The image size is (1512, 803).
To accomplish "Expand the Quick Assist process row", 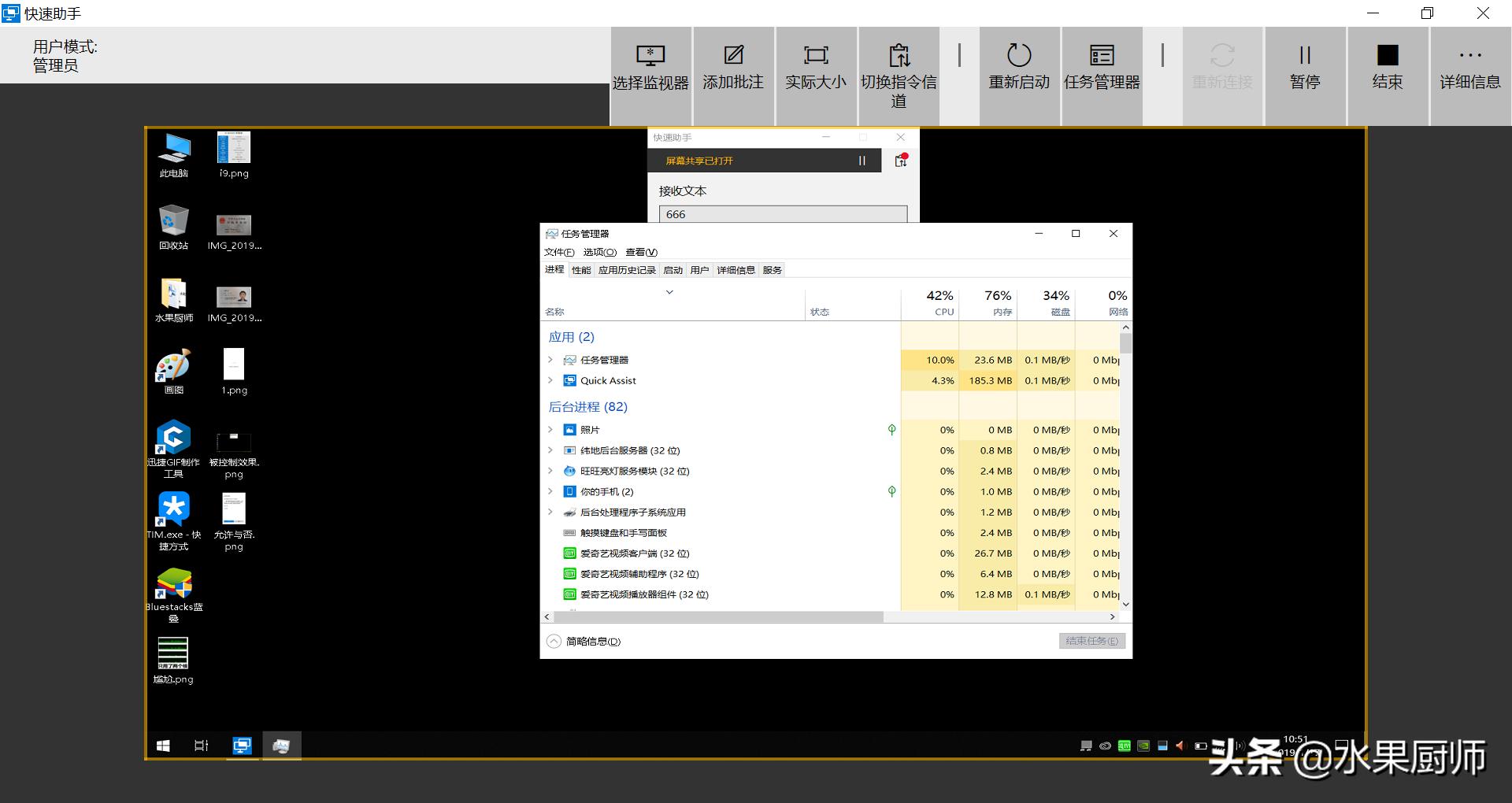I will [550, 380].
